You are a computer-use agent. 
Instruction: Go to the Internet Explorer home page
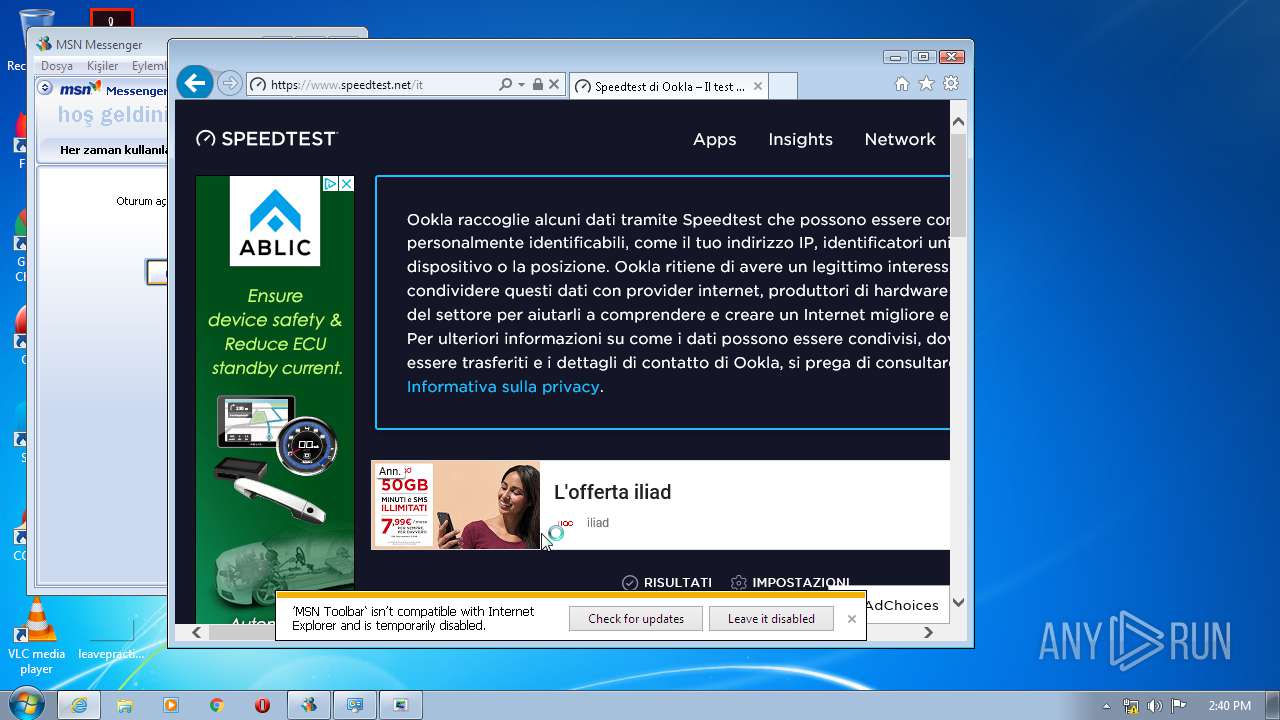[902, 84]
